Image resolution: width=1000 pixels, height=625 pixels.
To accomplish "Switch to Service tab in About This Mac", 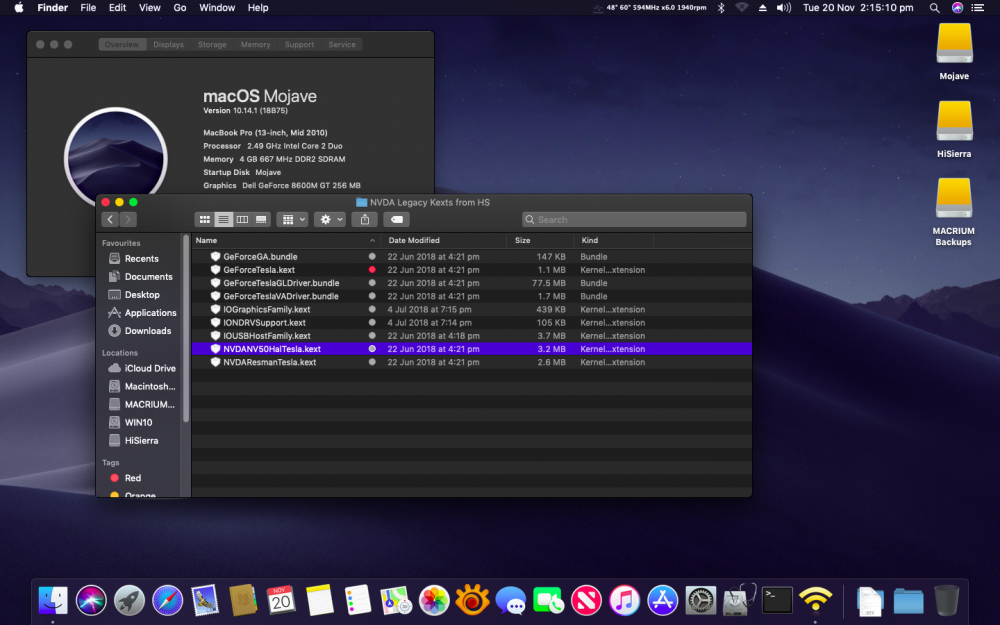I will click(342, 45).
